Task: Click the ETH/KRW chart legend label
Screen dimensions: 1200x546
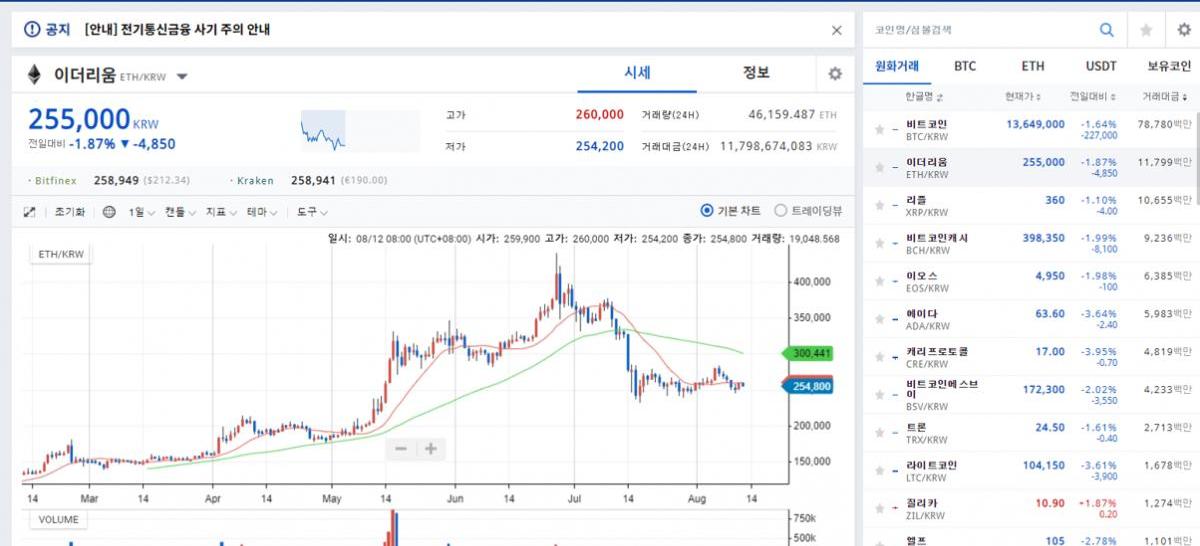Action: pos(61,255)
